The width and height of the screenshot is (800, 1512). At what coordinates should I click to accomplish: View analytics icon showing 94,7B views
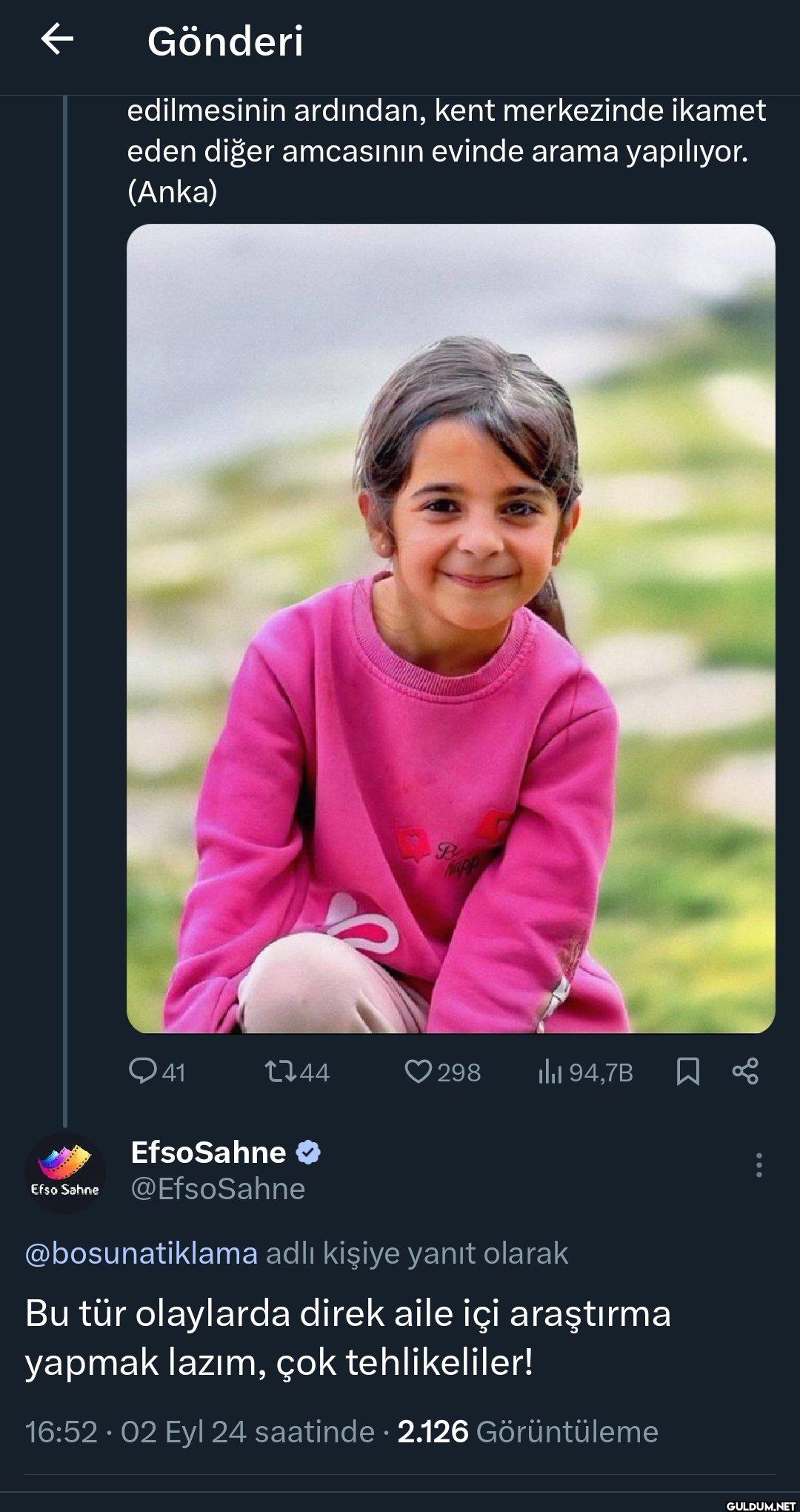pyautogui.click(x=550, y=1071)
